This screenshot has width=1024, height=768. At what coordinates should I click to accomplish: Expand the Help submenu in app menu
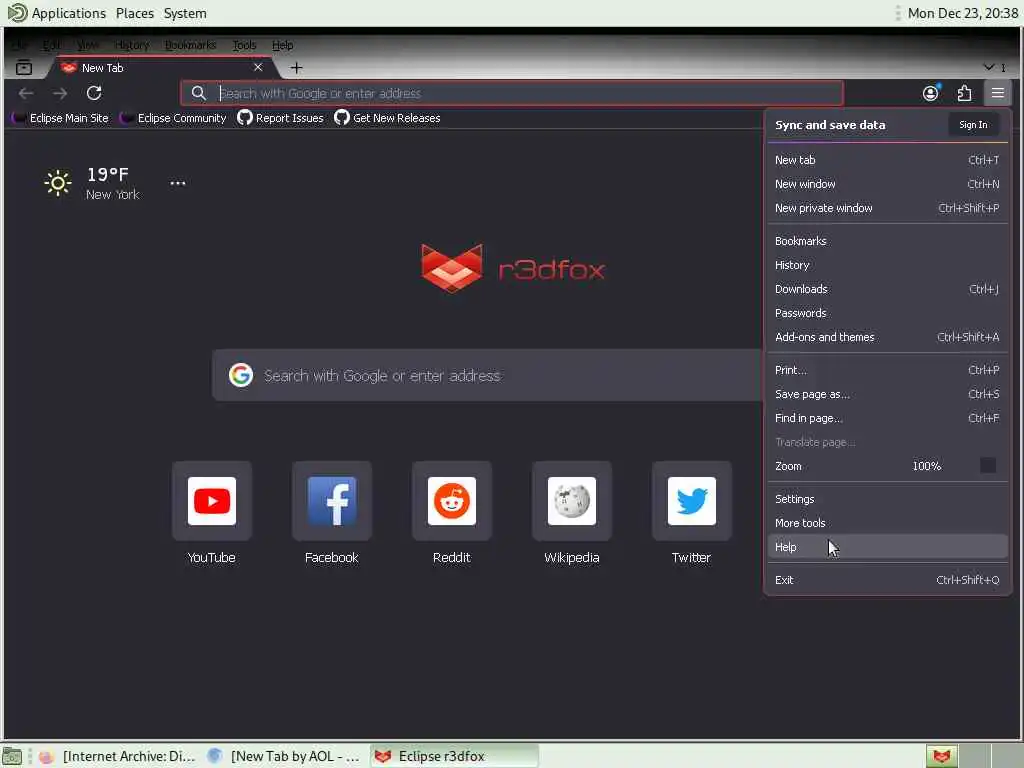pos(887,547)
